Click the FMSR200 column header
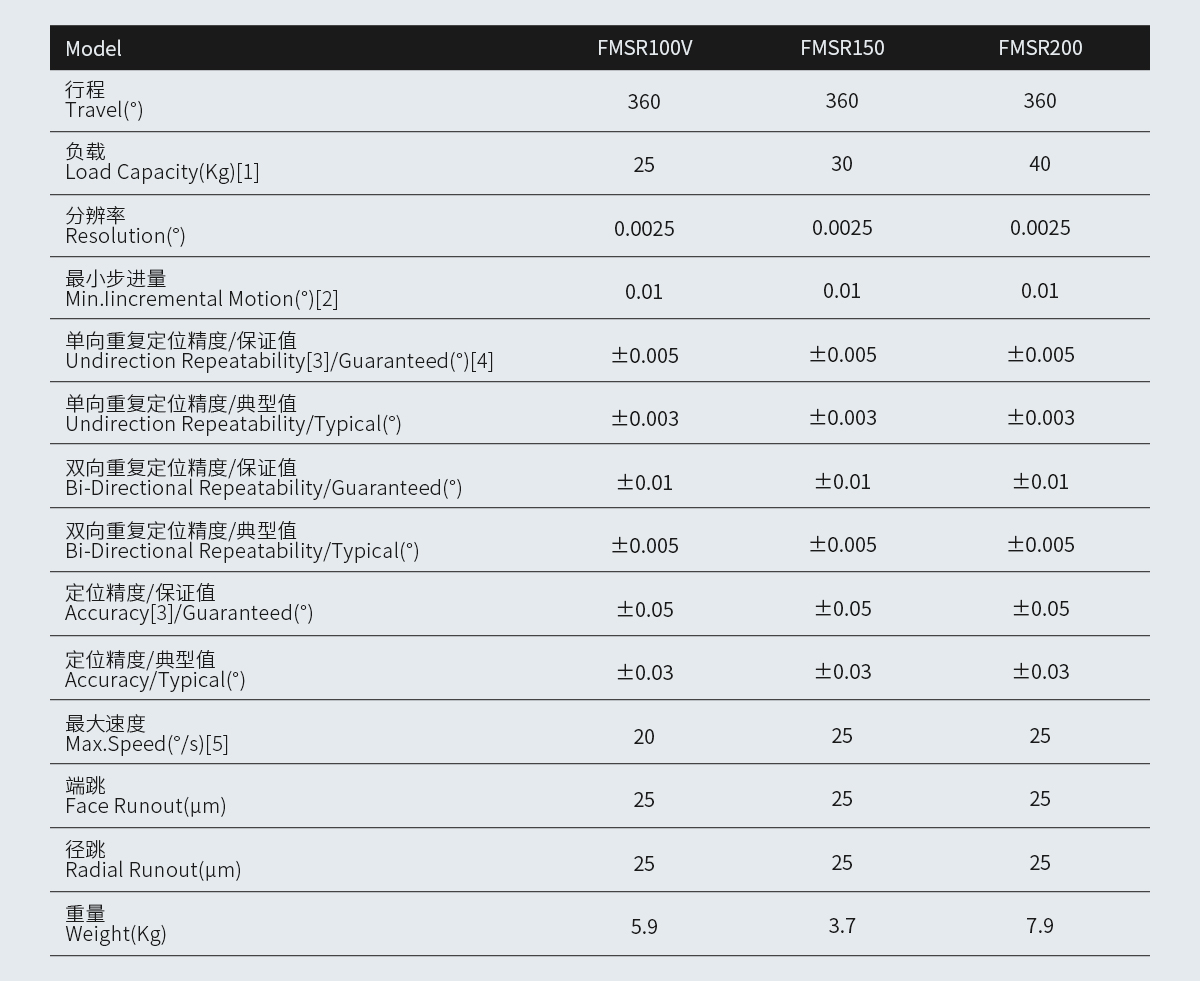 pos(1040,48)
